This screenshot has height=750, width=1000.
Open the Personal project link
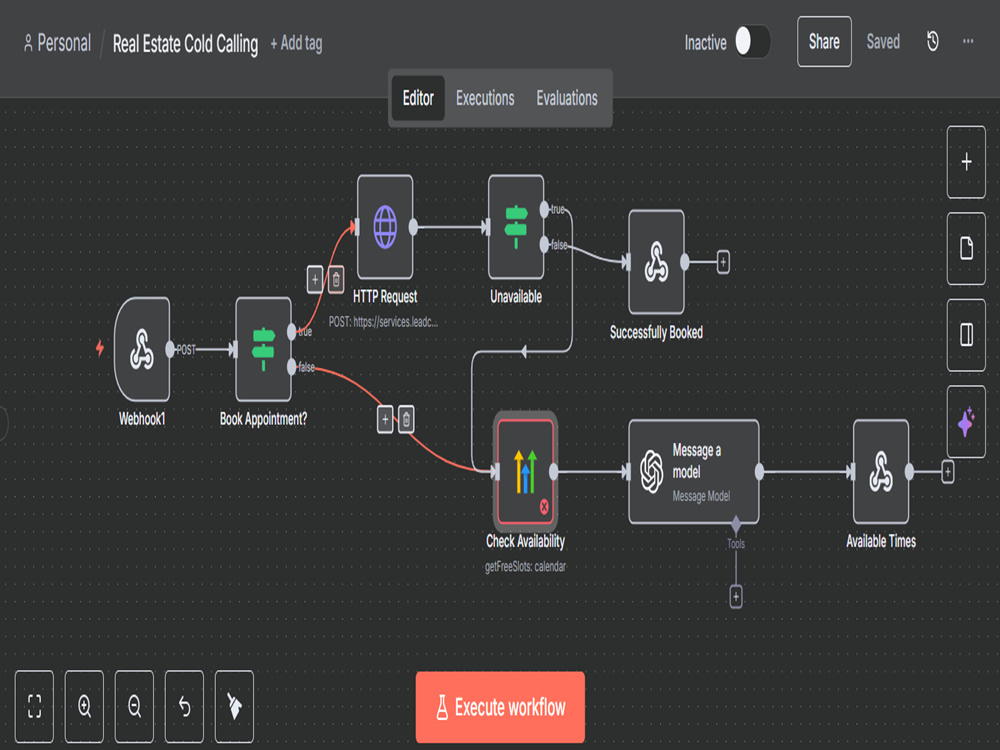click(x=57, y=43)
